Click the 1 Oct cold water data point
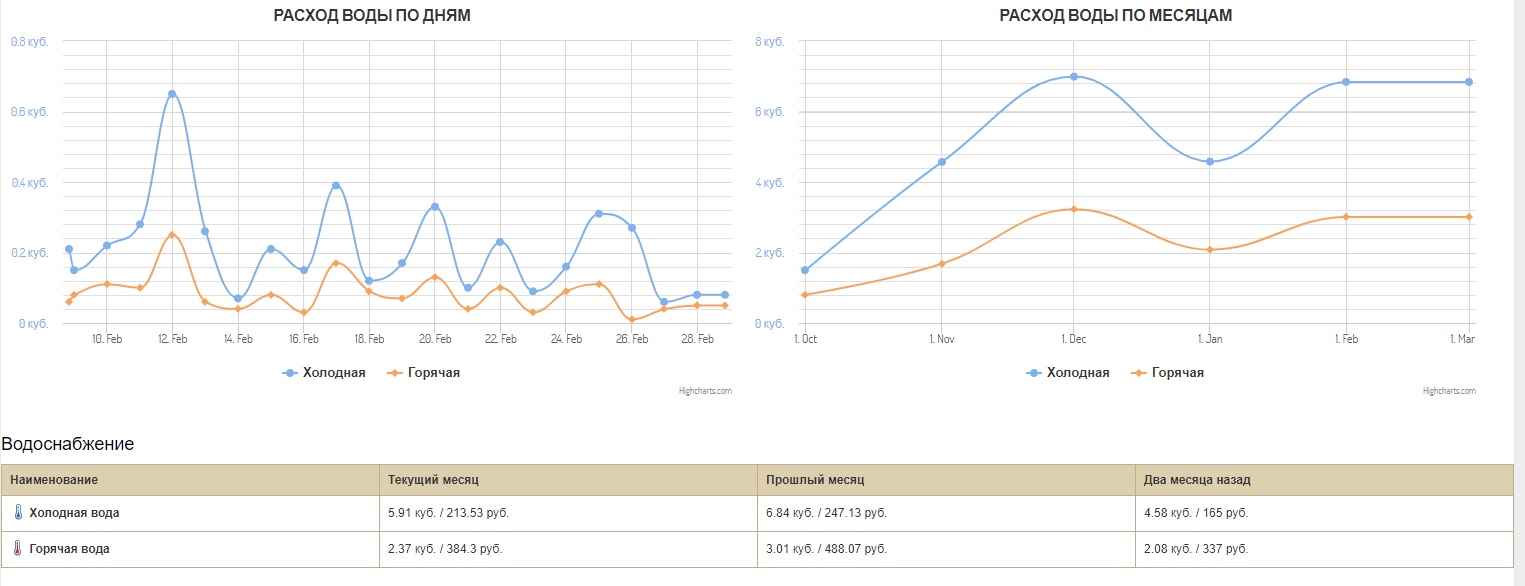This screenshot has height=586, width=1525. [x=805, y=270]
